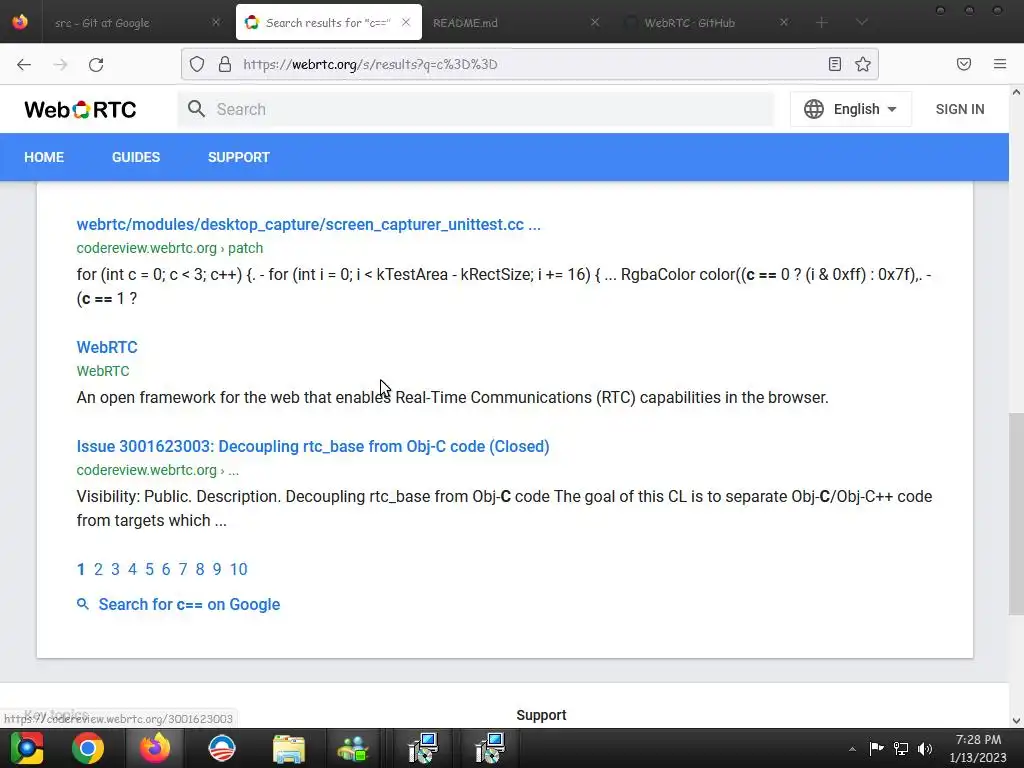Go to results page 2
The width and height of the screenshot is (1024, 768).
tap(98, 569)
